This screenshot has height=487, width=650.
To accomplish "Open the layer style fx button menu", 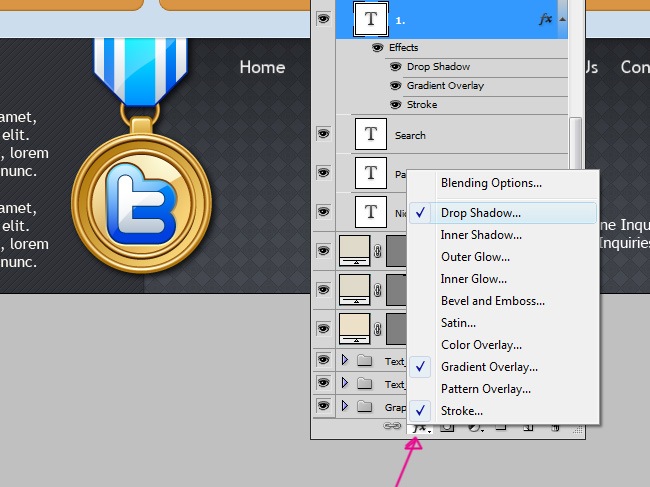I will tap(420, 428).
